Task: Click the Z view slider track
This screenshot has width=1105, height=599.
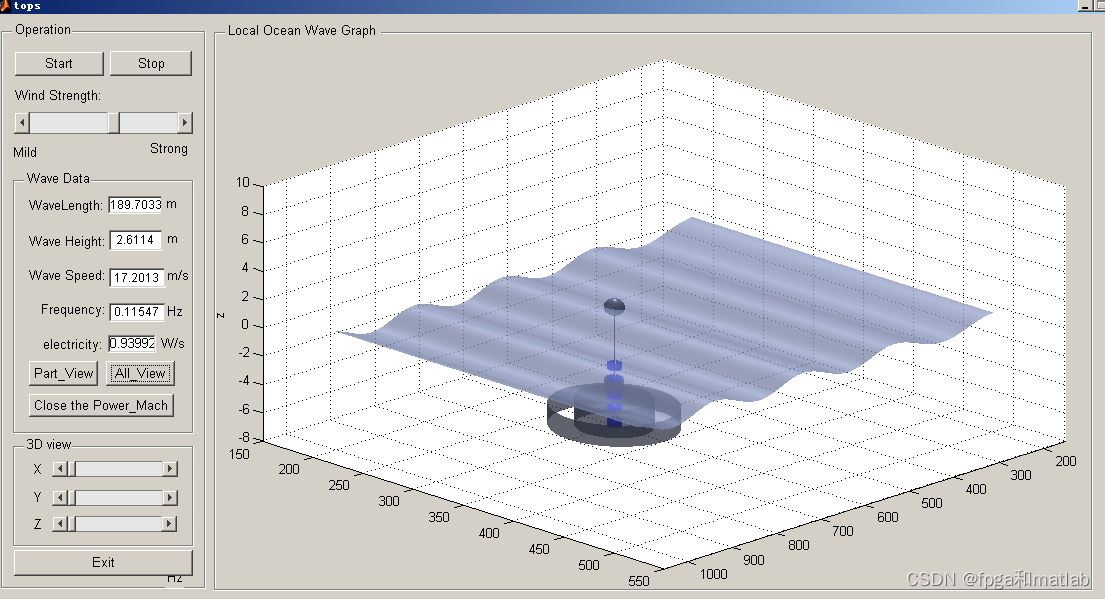Action: [x=119, y=524]
